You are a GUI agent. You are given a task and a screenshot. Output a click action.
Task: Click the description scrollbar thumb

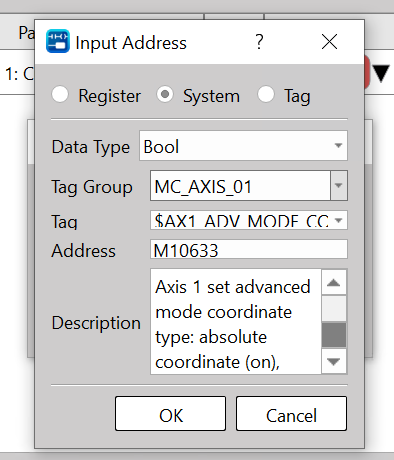pos(334,335)
